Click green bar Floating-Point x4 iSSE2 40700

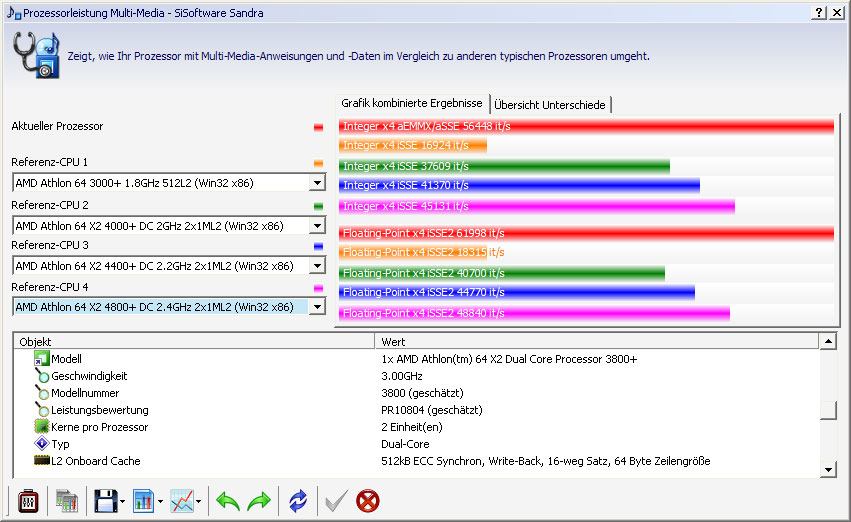[502, 273]
